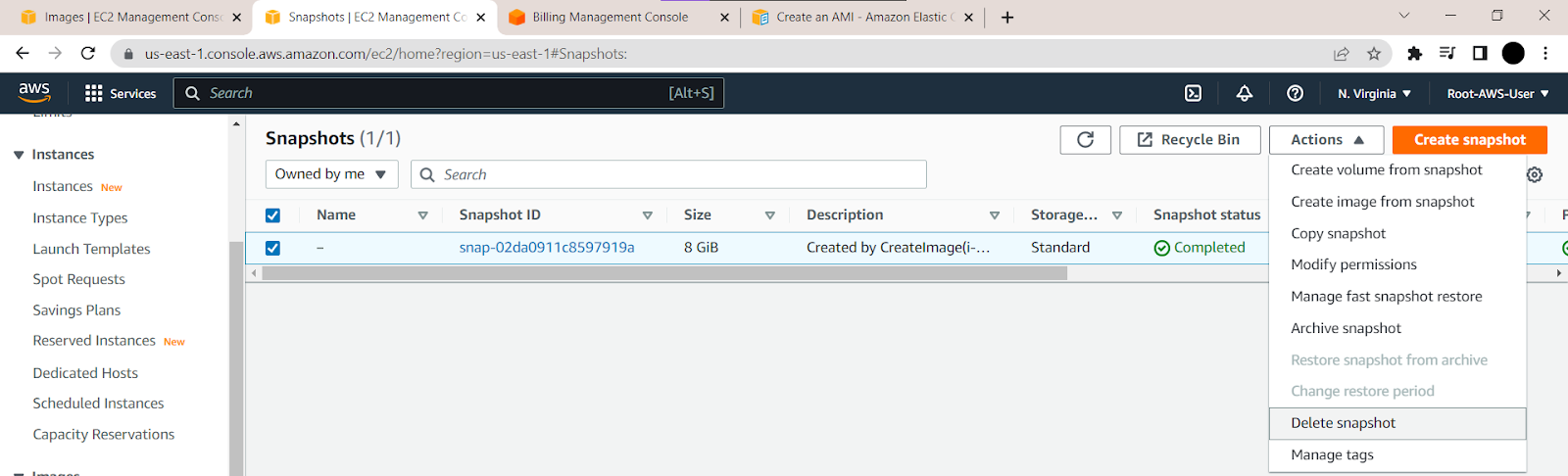The height and width of the screenshot is (476, 1568).
Task: Uncheck the snap-02da0911c8597919a row checkbox
Action: (x=272, y=248)
